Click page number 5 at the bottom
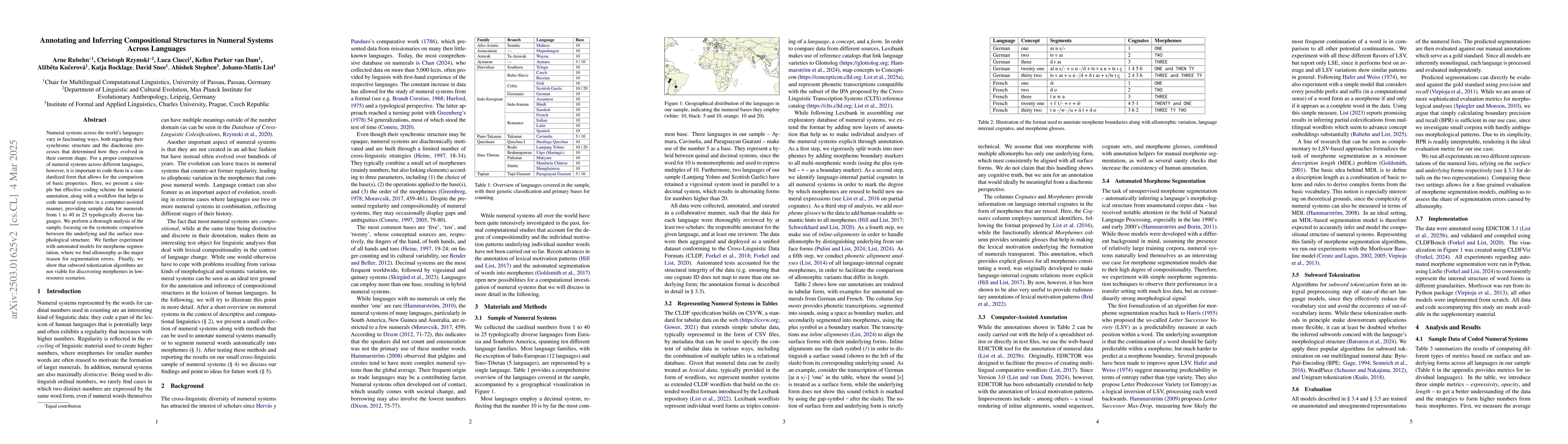The height and width of the screenshot is (444, 1568). pos(1411,421)
